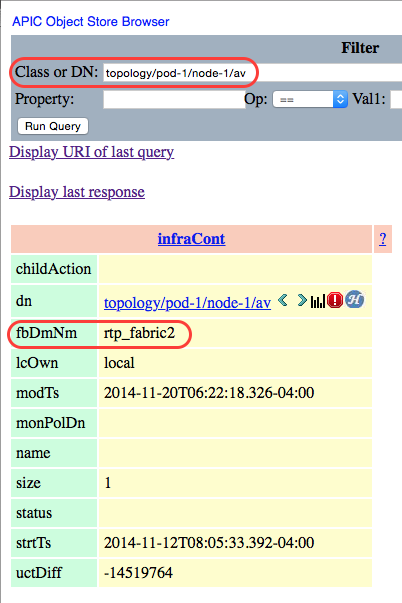Click the infraCont class header link
This screenshot has width=402, height=603.
[191, 239]
